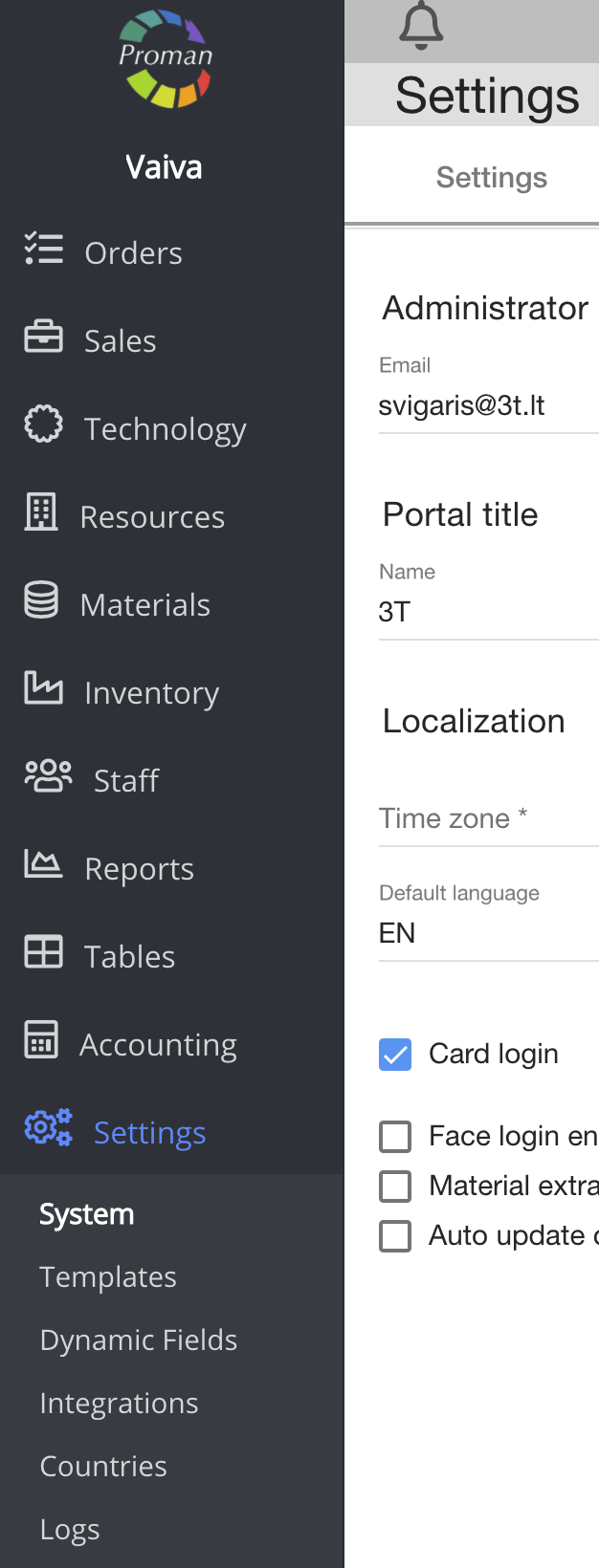
Task: Click the Materials database icon
Action: tap(42, 600)
